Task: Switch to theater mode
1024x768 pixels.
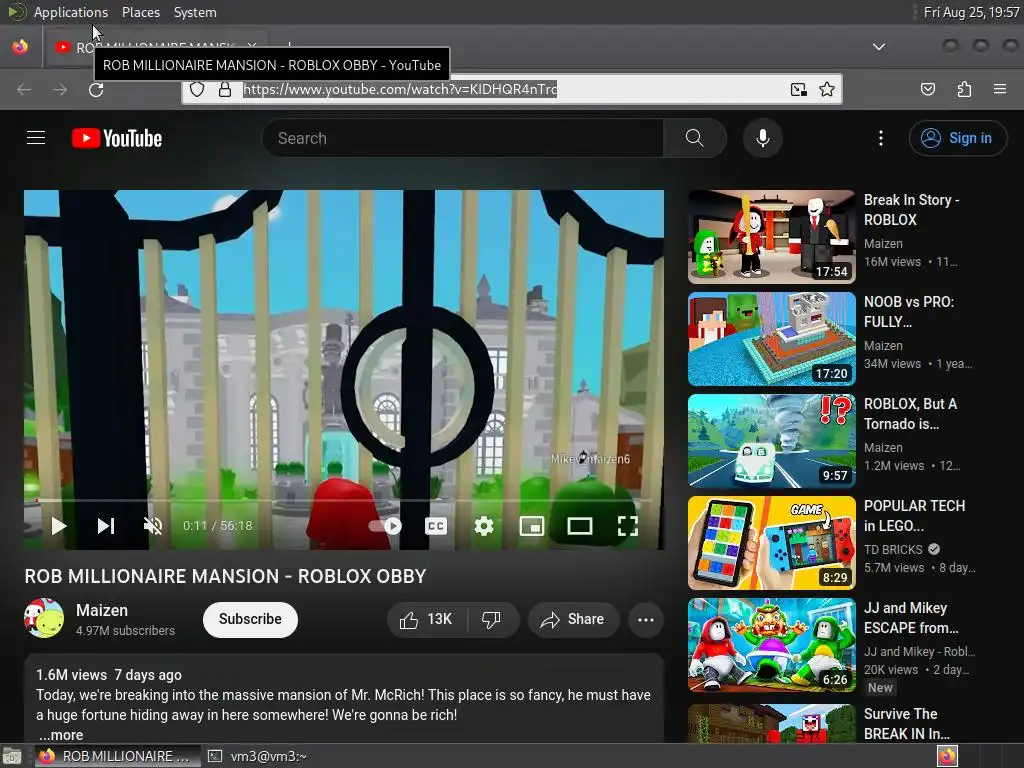Action: (580, 526)
